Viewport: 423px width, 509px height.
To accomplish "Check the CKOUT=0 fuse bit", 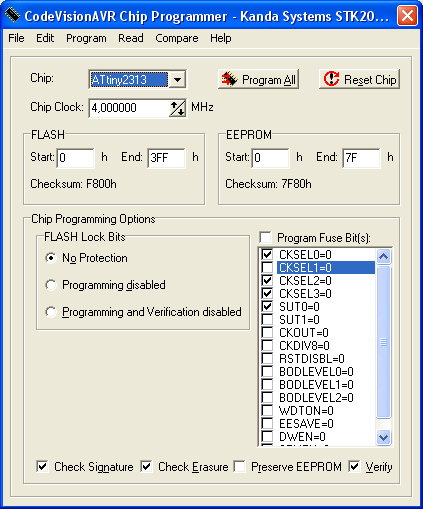I will pyautogui.click(x=267, y=332).
